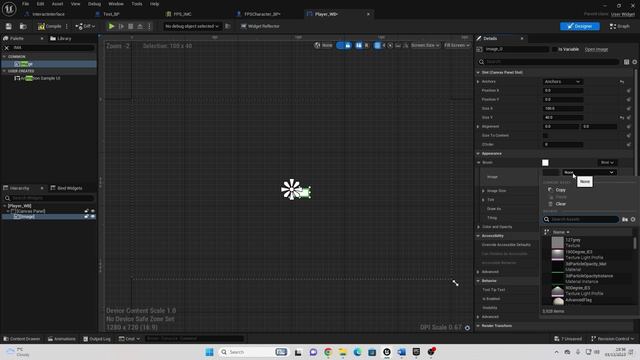The height and width of the screenshot is (360, 640).
Task: Open the Bind Widgets tab
Action: tap(66, 188)
